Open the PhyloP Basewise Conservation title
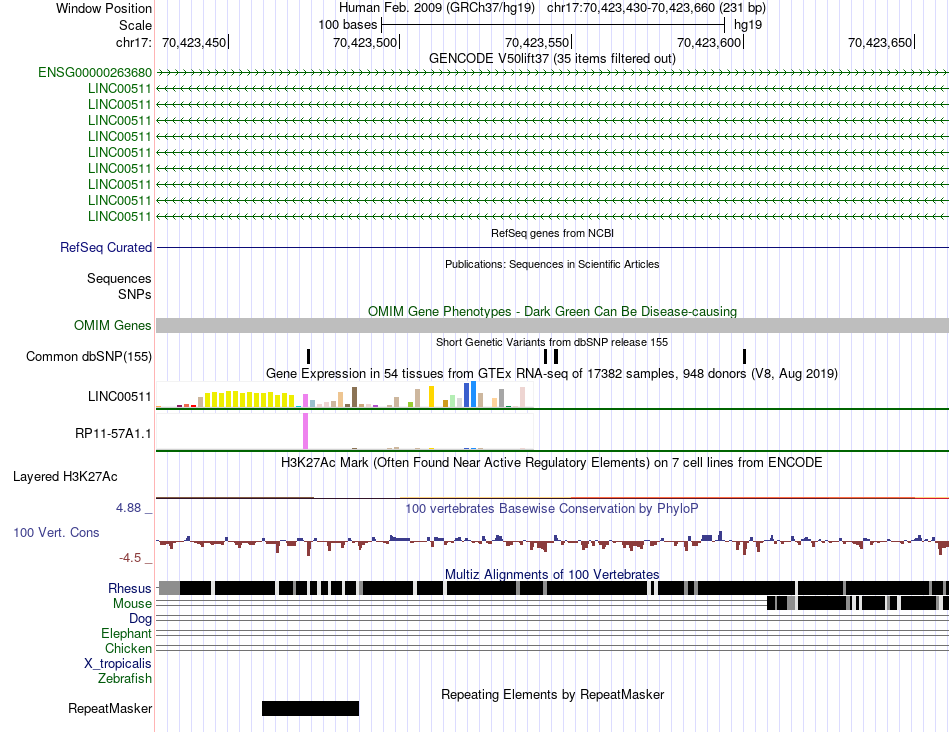The height and width of the screenshot is (732, 950). coord(552,508)
